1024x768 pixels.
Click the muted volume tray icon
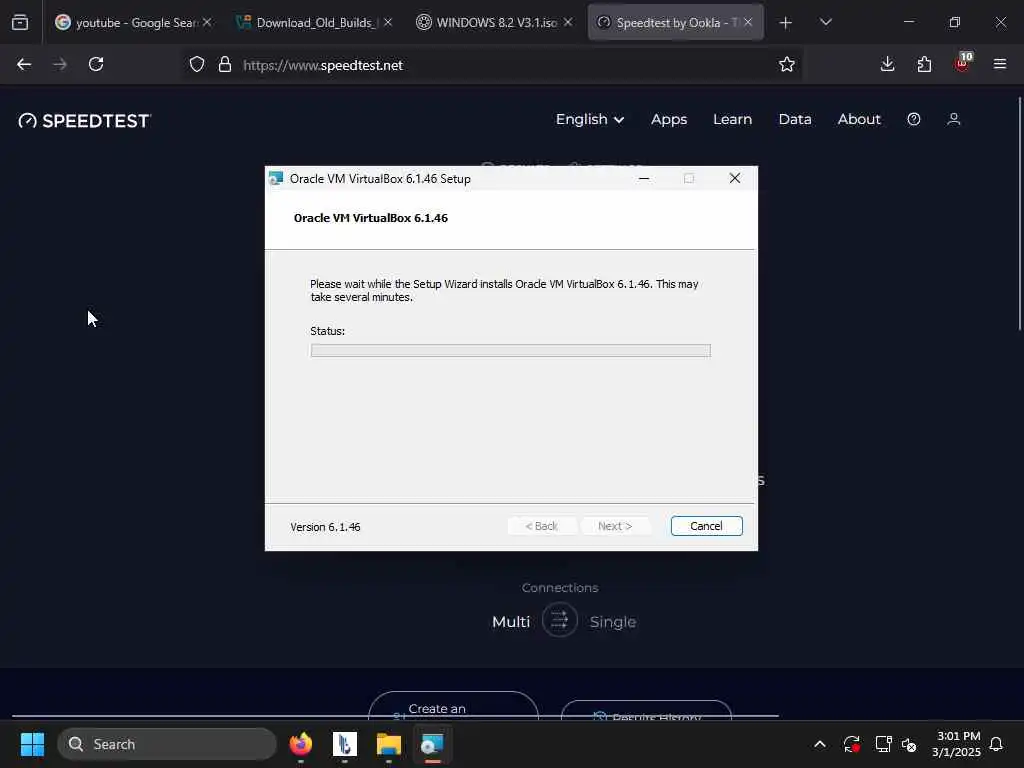click(909, 744)
